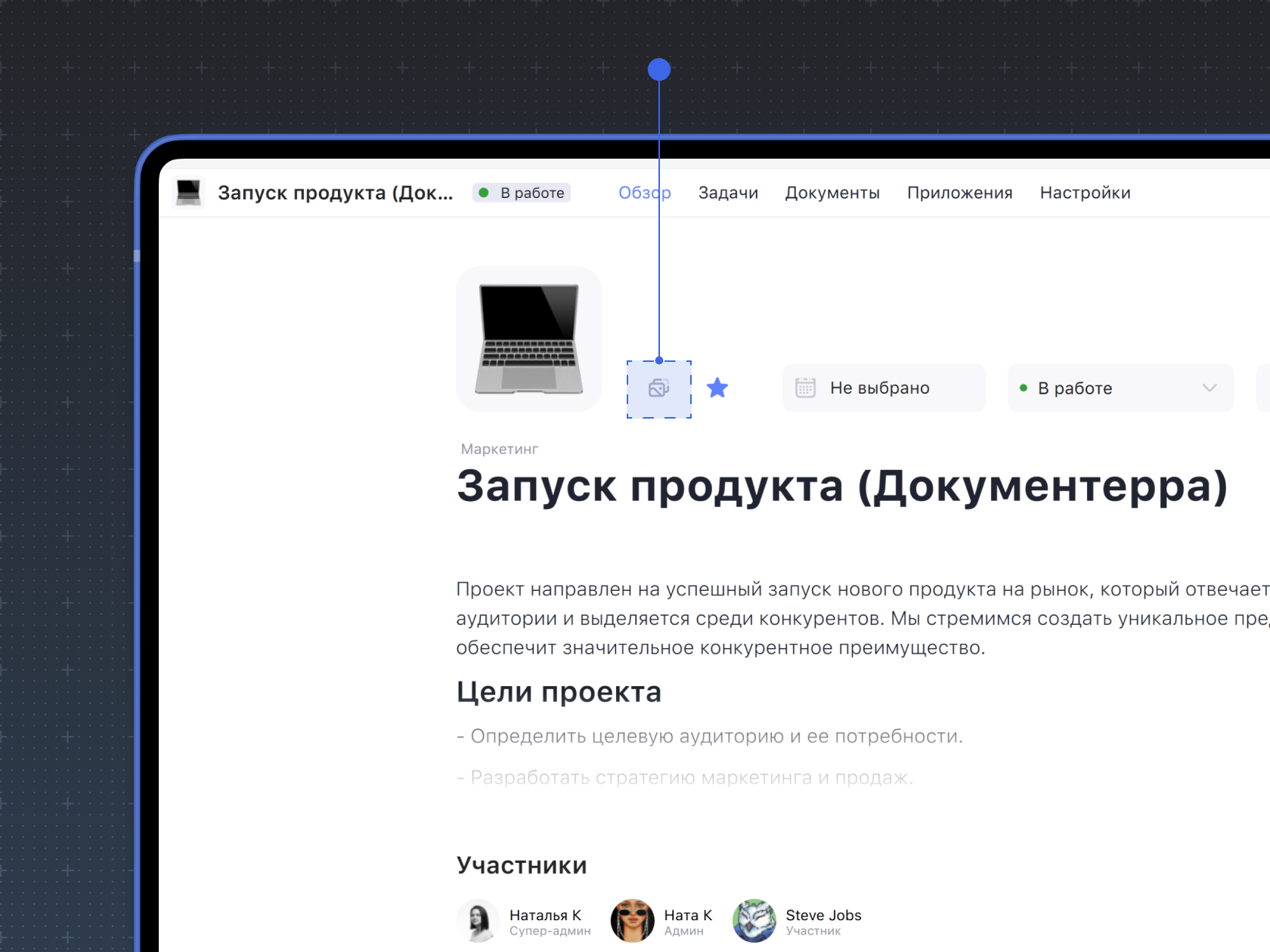Click the blue annotation dot above the window
Screen dimensions: 1270x952
659,70
